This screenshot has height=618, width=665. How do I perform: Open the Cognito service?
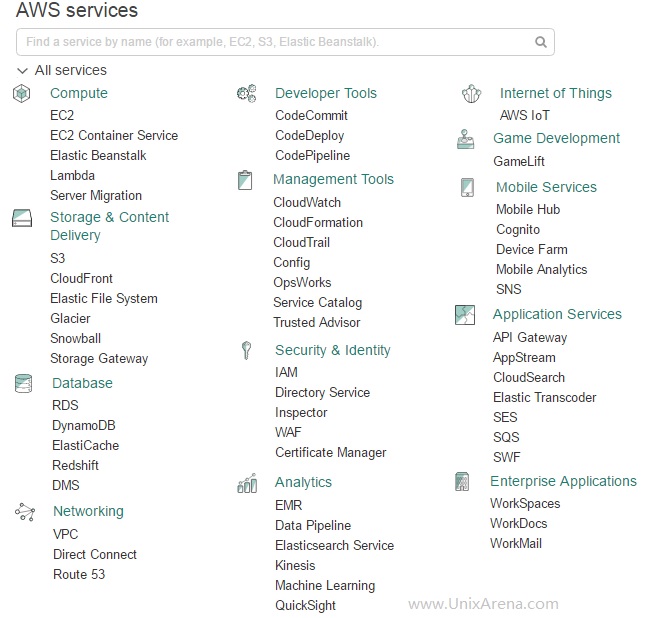click(x=518, y=229)
